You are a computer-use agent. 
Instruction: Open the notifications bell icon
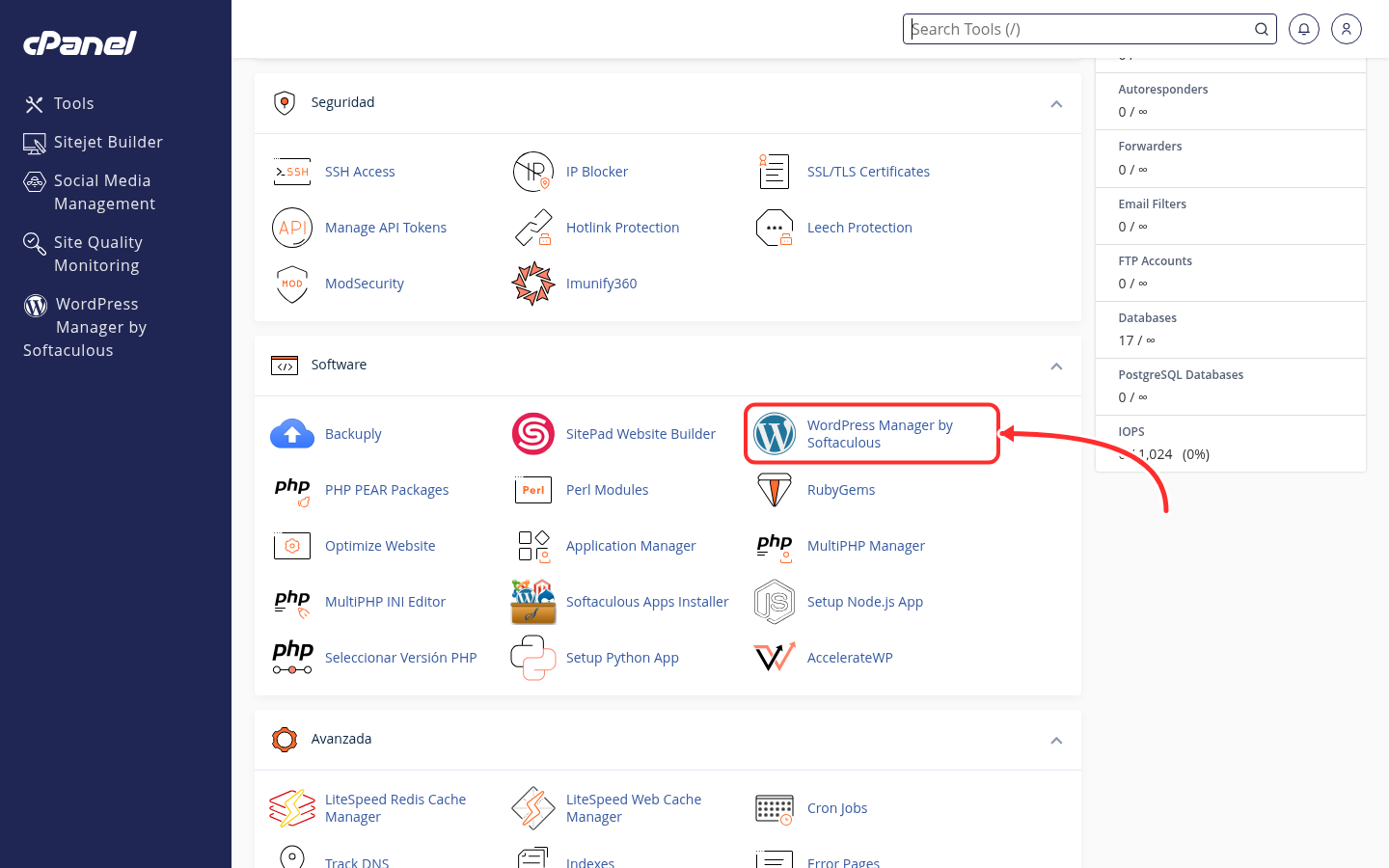coord(1304,29)
